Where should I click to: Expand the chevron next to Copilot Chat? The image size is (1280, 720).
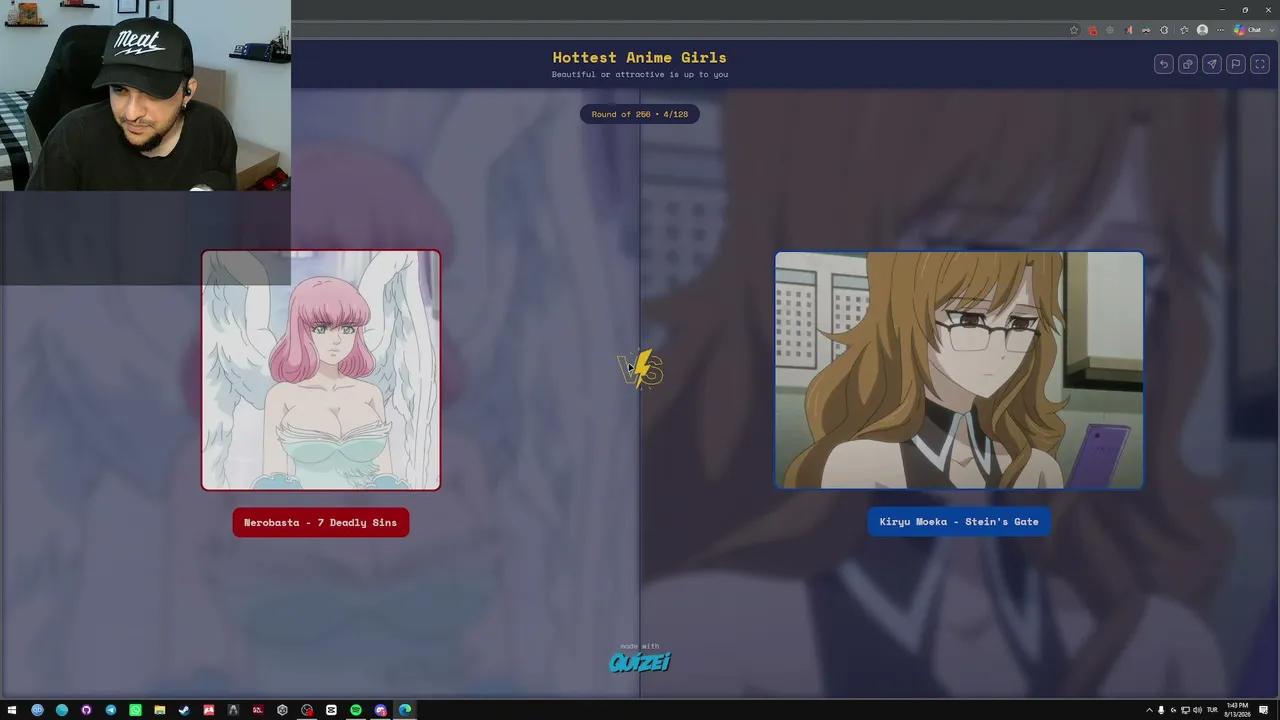click(1270, 30)
